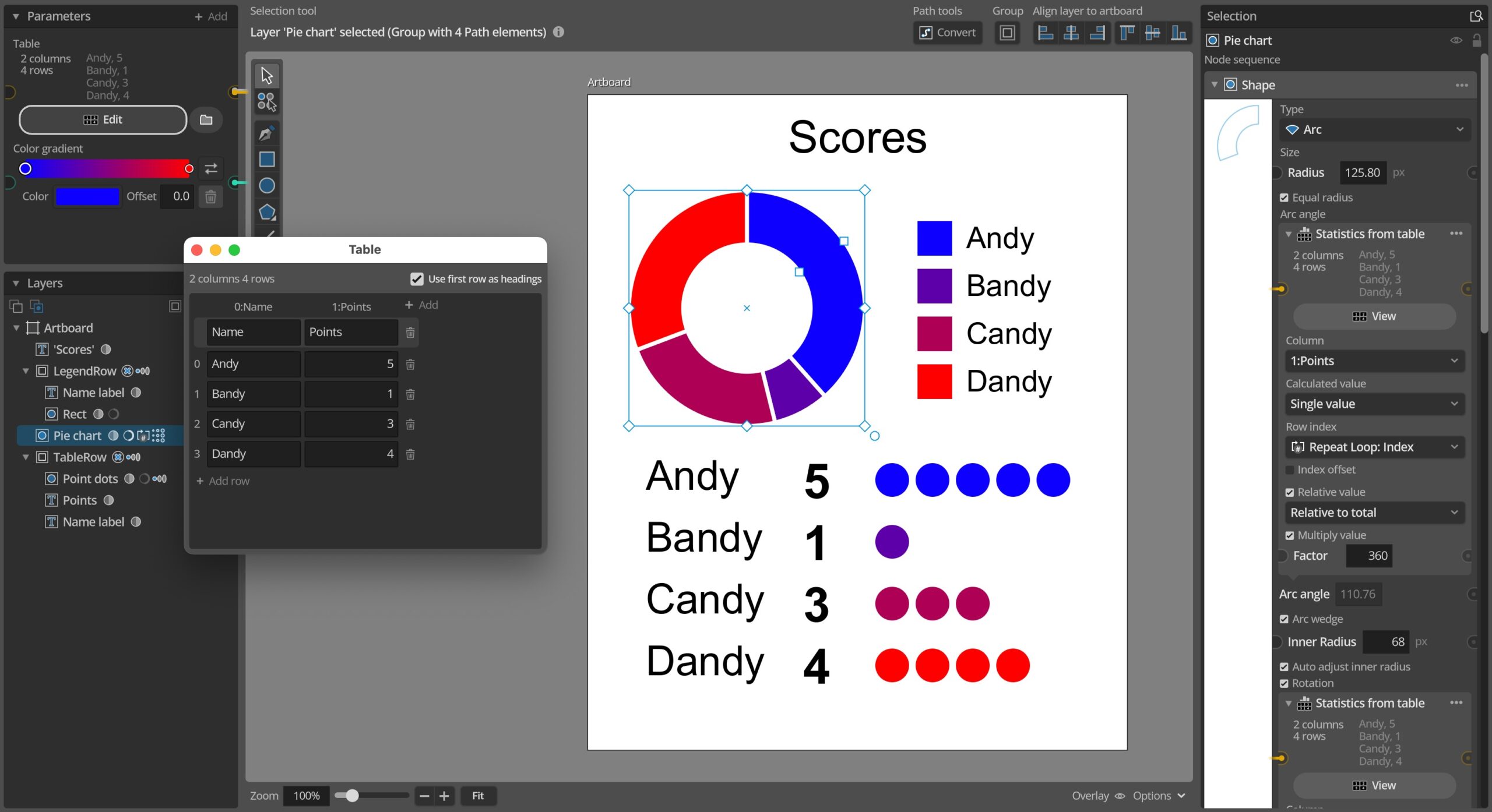Open the 1:Points column dropdown
Image resolution: width=1492 pixels, height=812 pixels.
pyautogui.click(x=1374, y=361)
